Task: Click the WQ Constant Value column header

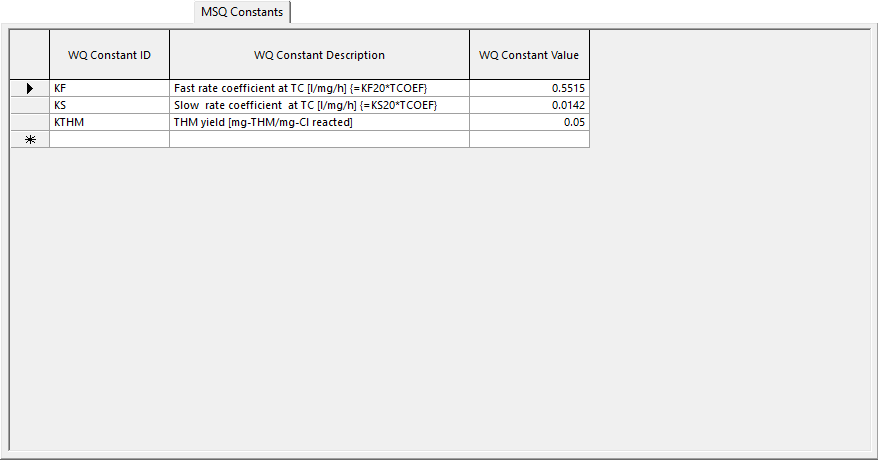Action: tap(528, 55)
